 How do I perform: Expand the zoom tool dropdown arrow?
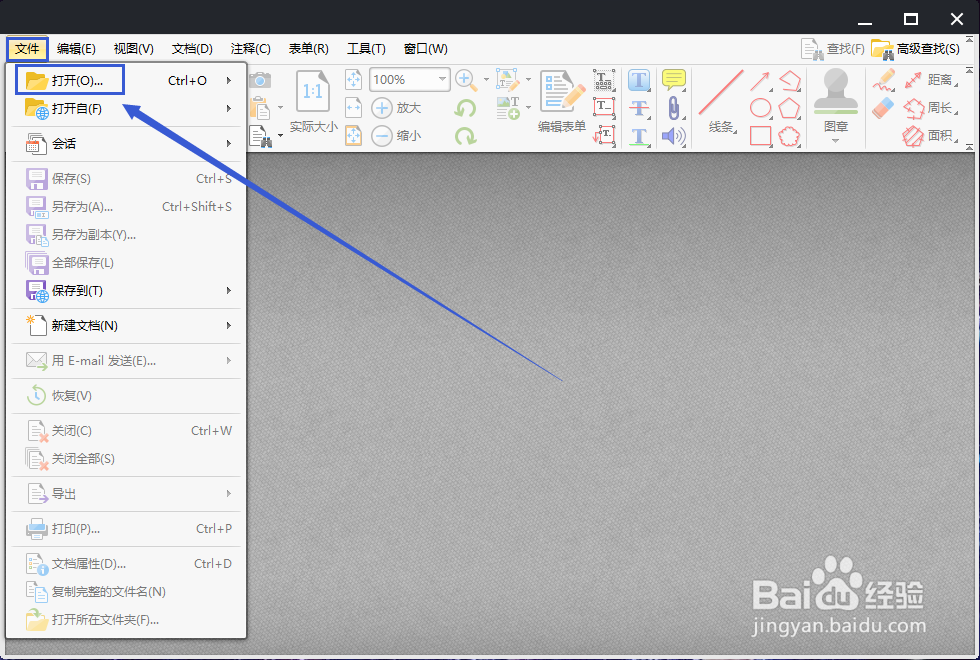coord(486,80)
